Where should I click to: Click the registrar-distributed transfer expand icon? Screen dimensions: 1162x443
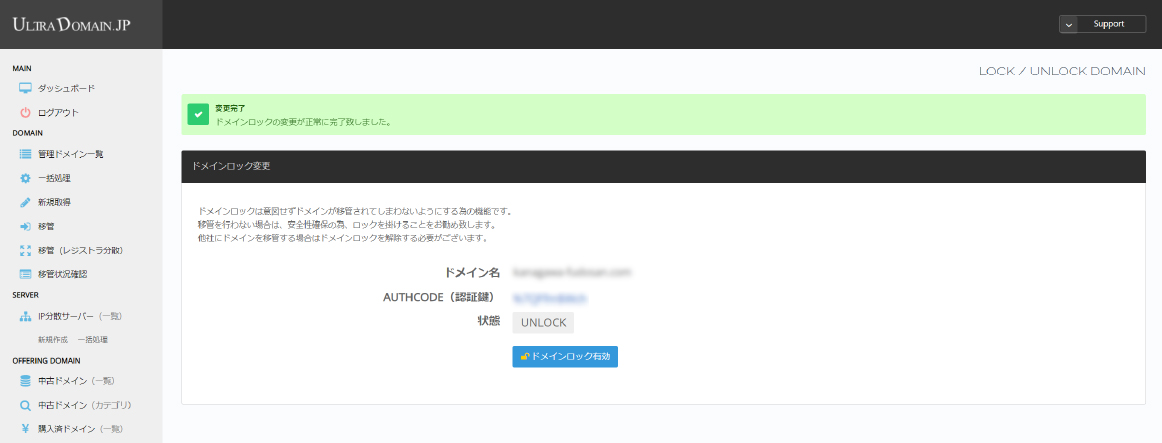pos(25,250)
